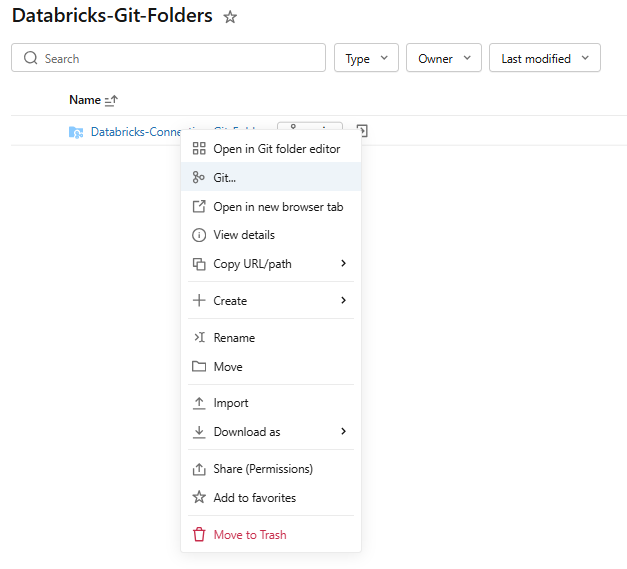The height and width of the screenshot is (569, 627).
Task: Choose Rename in the context menu
Action: pyautogui.click(x=271, y=337)
